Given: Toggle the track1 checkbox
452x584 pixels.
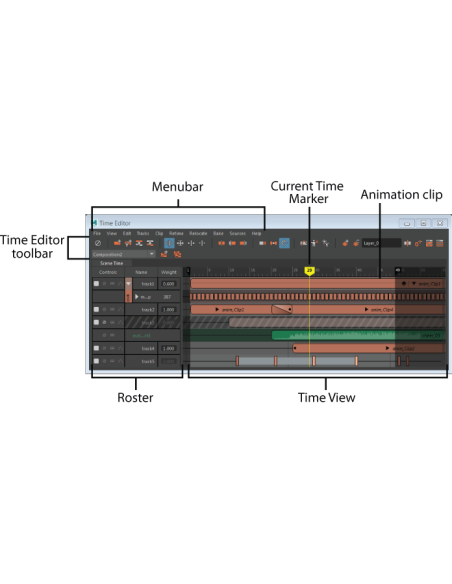Looking at the screenshot, I should point(96,284).
